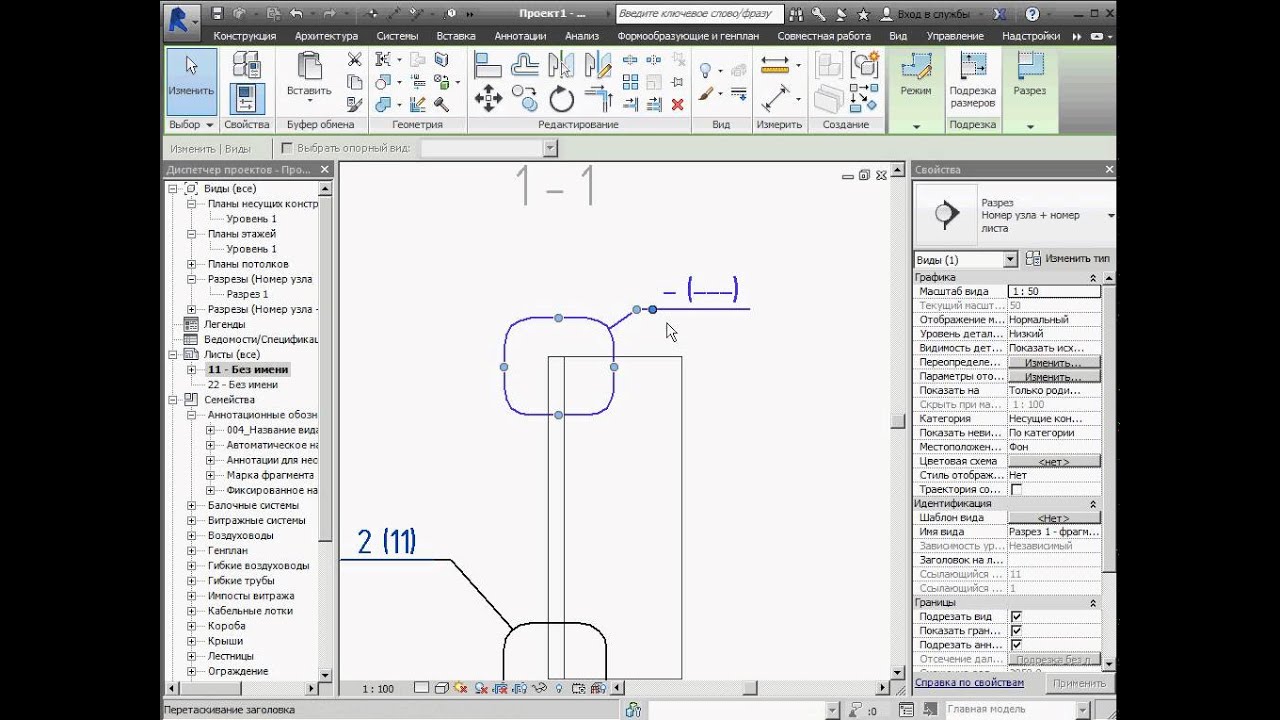Click the <нет> button for Цветовая схема
Image resolution: width=1280 pixels, height=720 pixels.
(x=1053, y=461)
